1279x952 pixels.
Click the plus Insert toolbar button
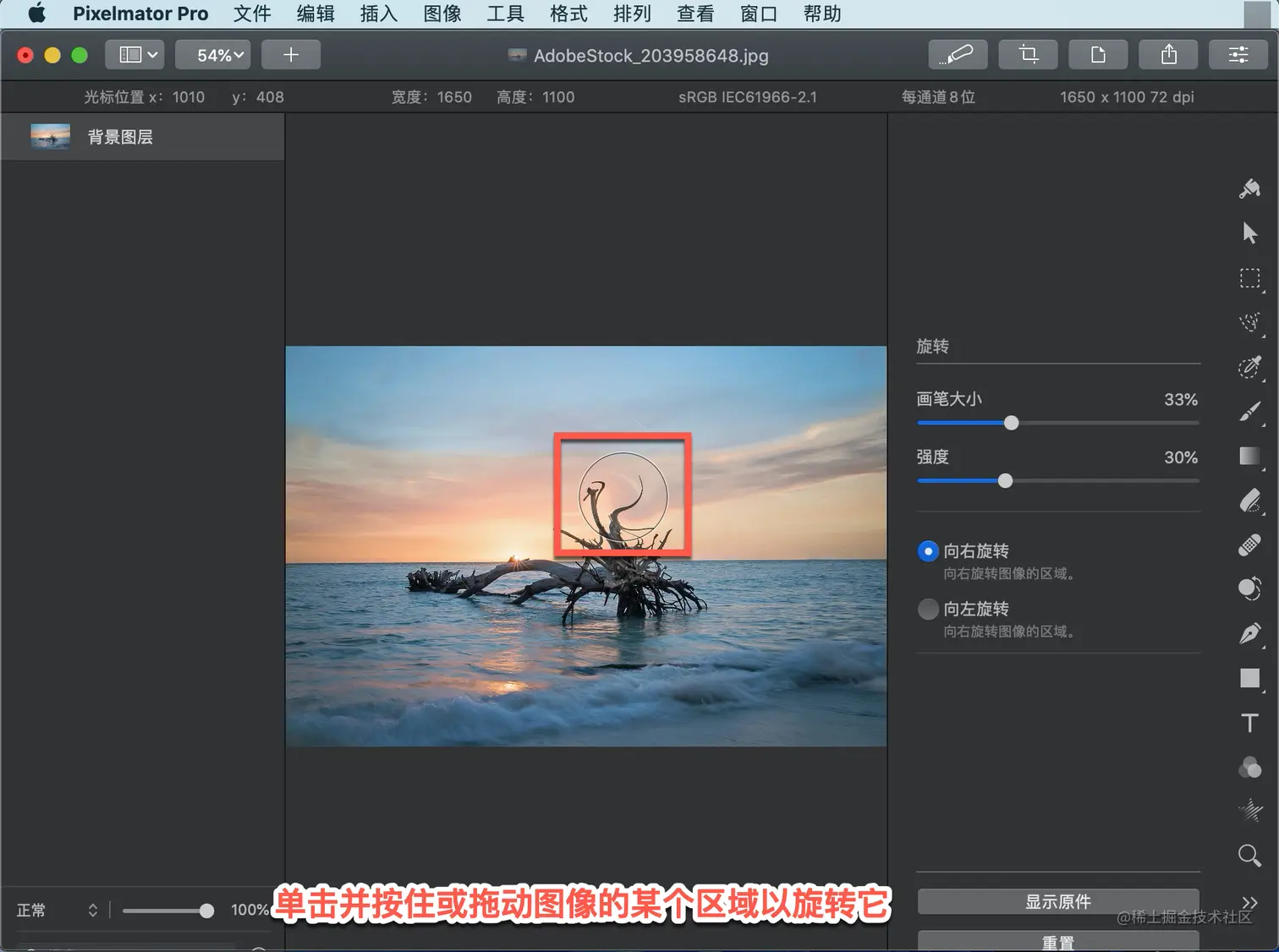click(x=291, y=55)
